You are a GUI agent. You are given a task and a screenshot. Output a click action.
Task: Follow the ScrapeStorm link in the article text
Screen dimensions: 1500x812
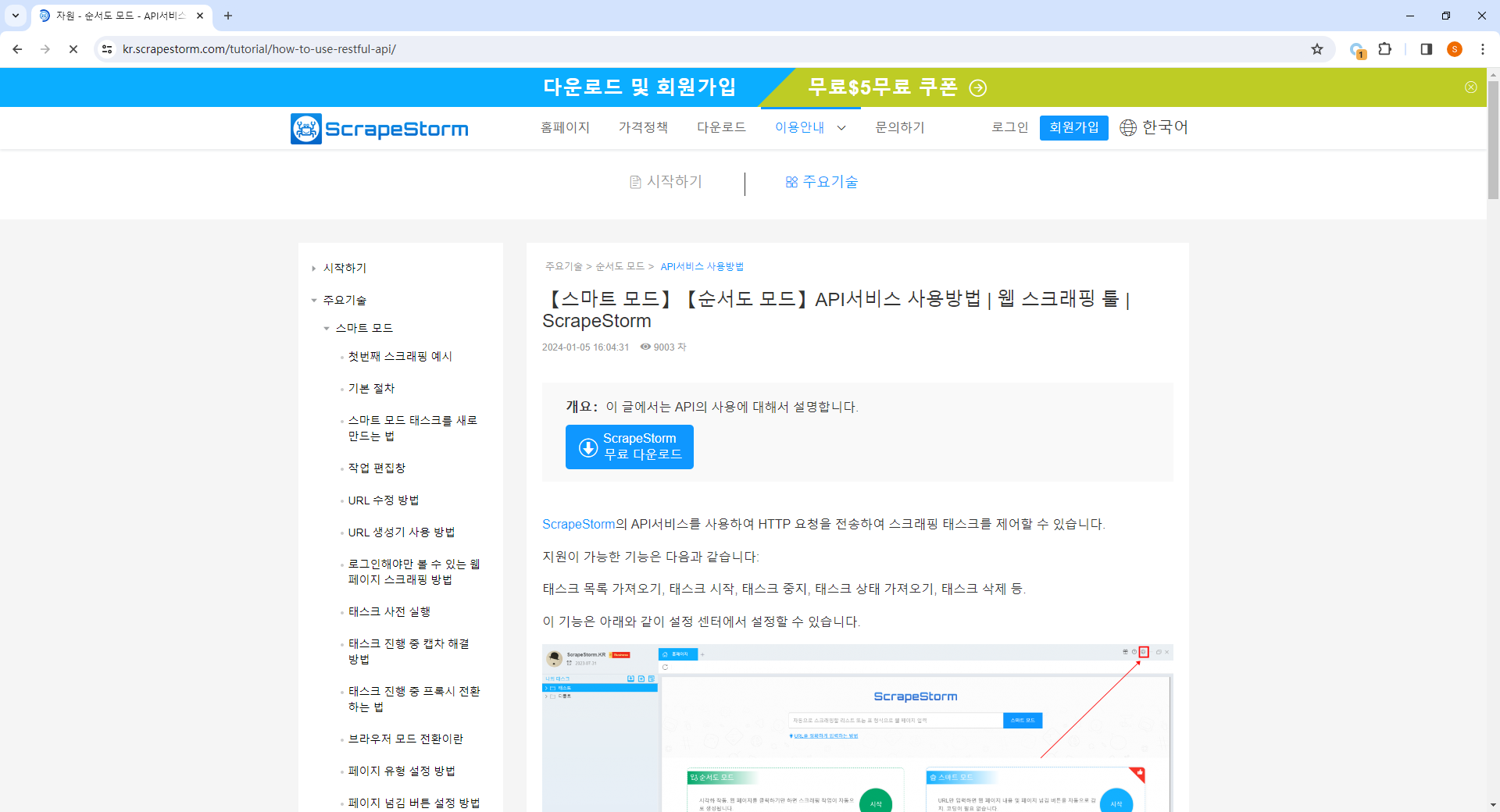coord(579,524)
